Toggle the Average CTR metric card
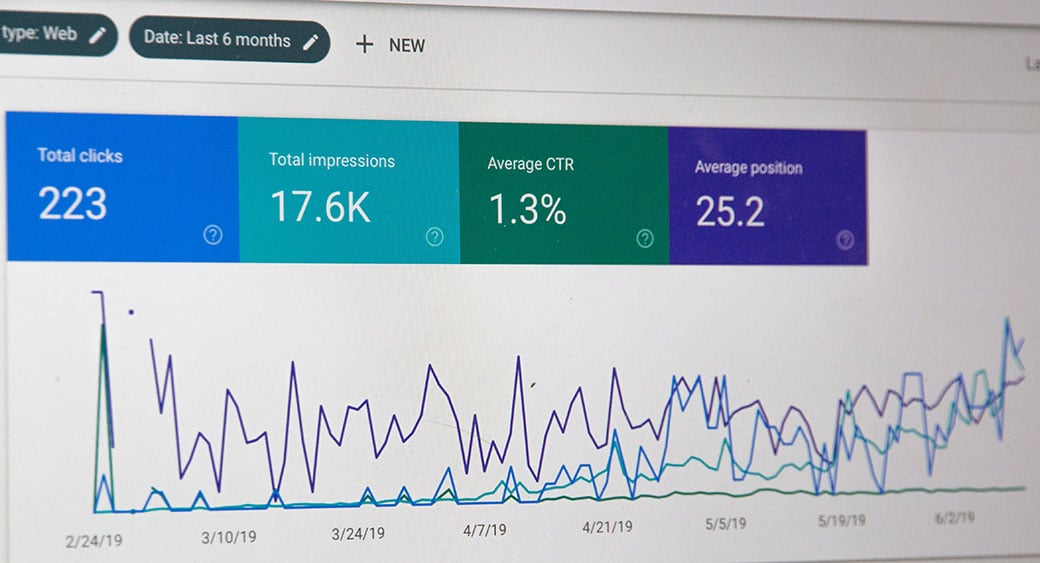Viewport: 1040px width, 563px height. (563, 193)
